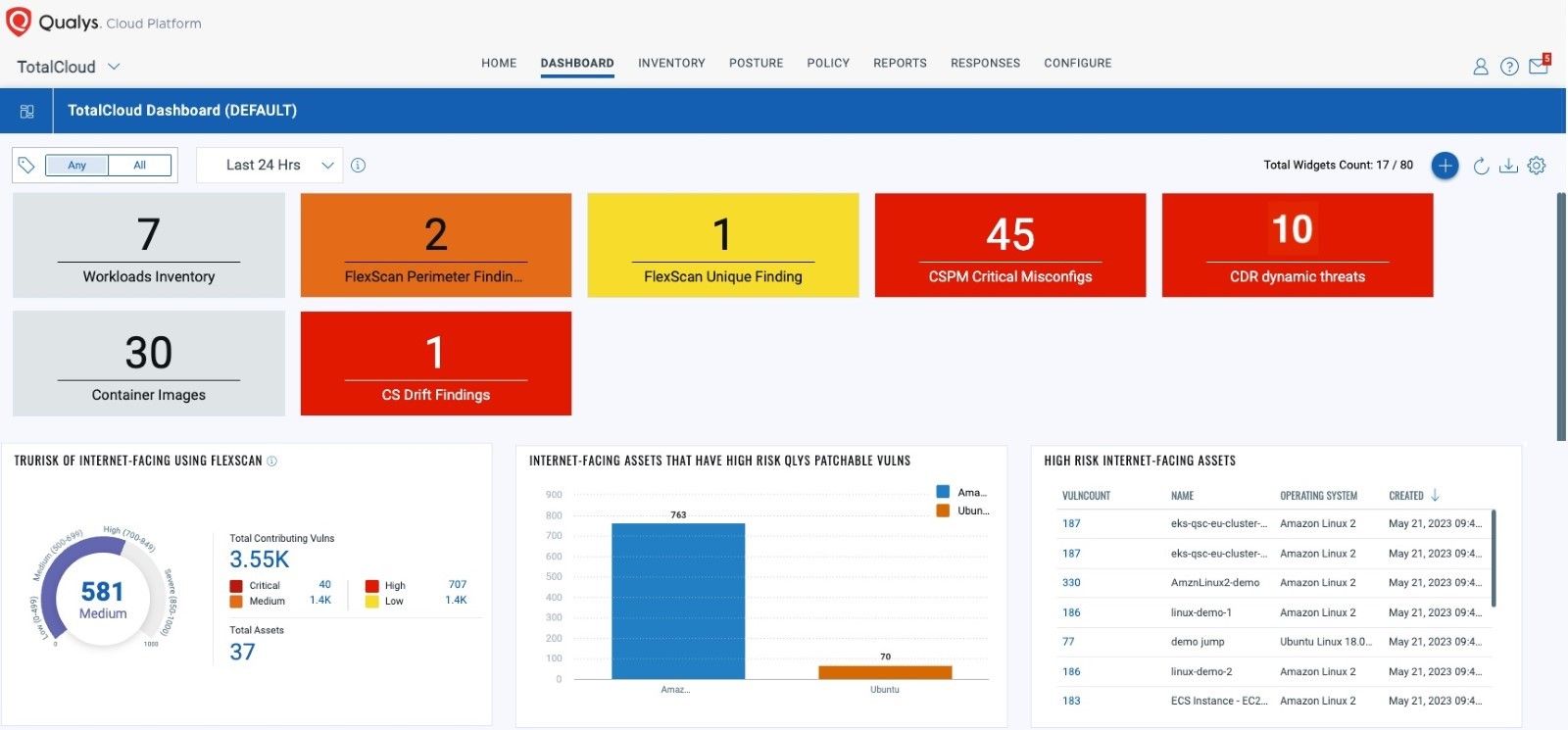This screenshot has height=730, width=1568.
Task: Switch to the DASHBOARD tab
Action: point(577,63)
